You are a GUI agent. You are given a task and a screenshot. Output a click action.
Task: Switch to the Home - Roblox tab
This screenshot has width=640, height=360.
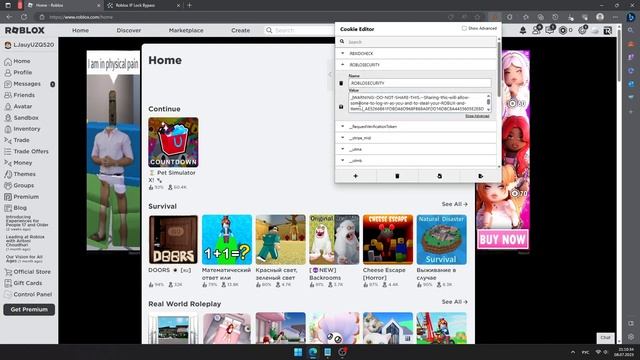coord(63,5)
